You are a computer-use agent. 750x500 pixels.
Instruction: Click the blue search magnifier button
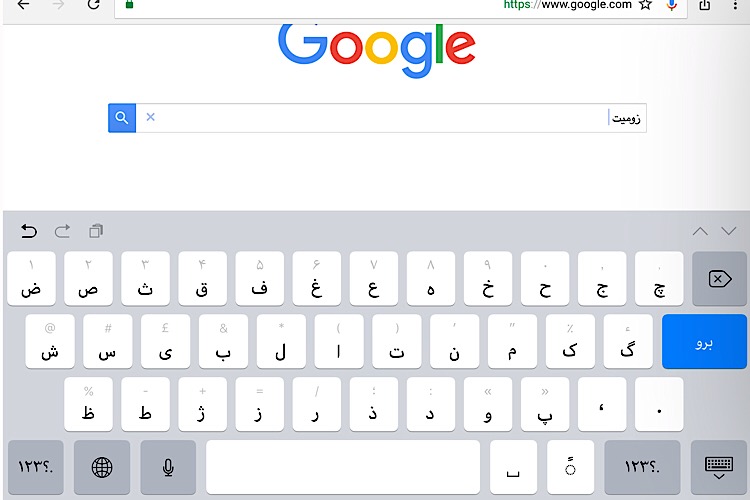(122, 118)
